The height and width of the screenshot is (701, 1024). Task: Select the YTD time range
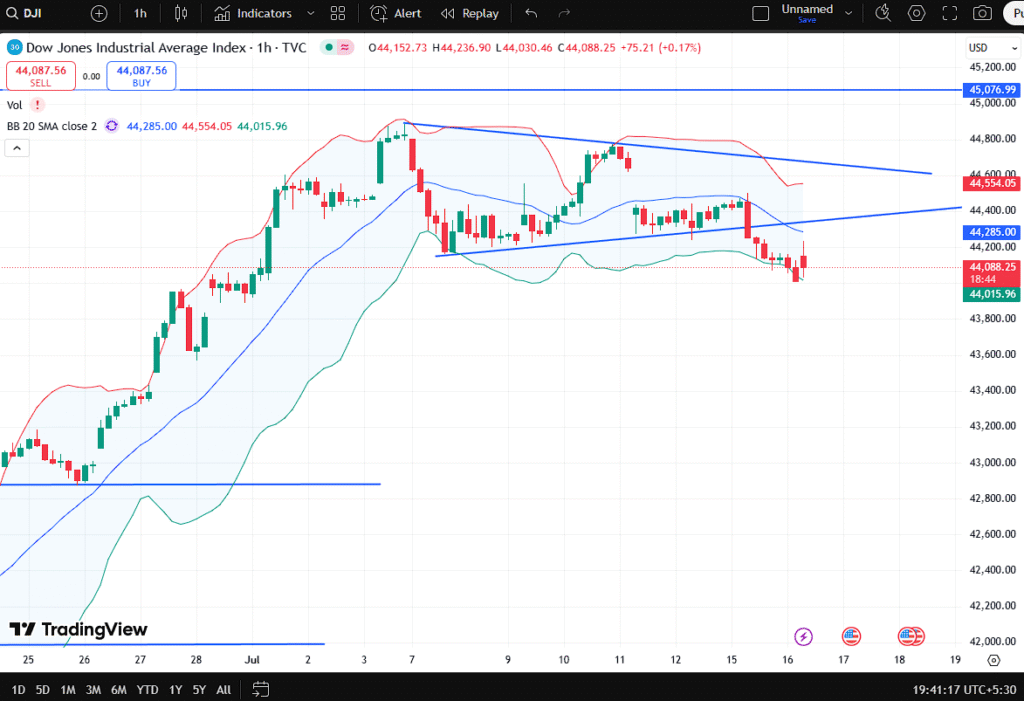[x=148, y=689]
